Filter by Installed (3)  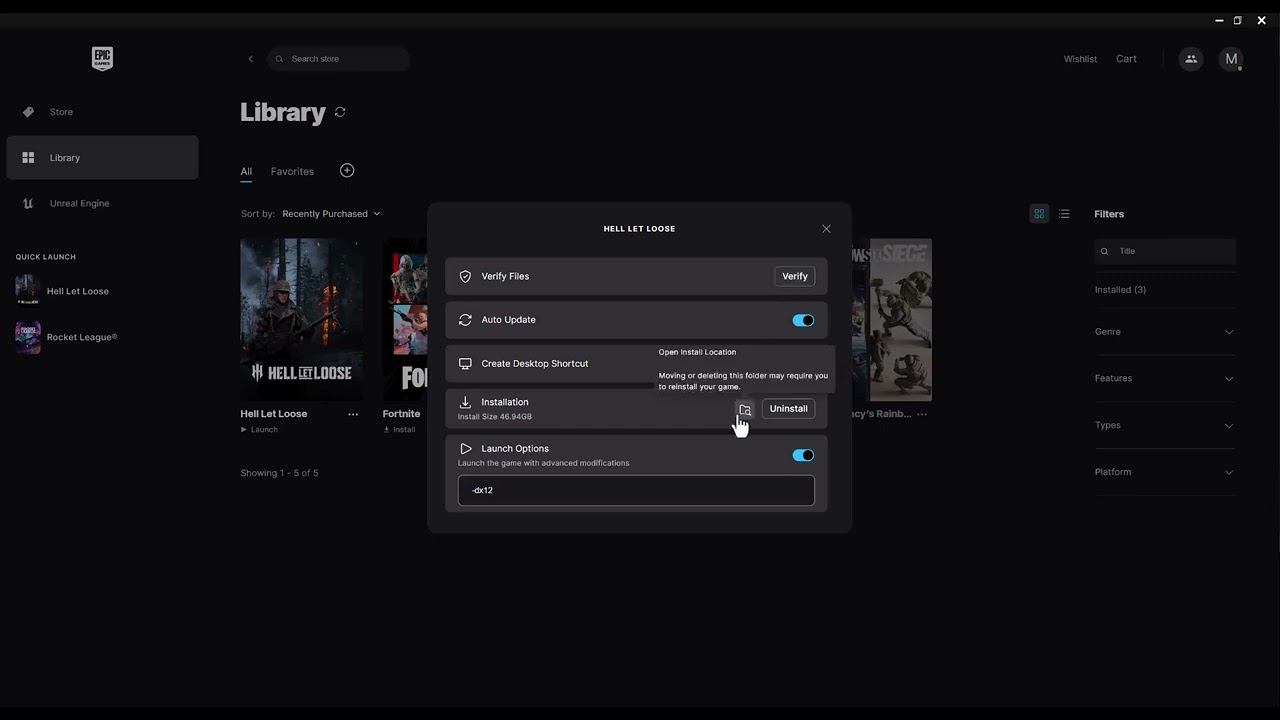tap(1120, 290)
